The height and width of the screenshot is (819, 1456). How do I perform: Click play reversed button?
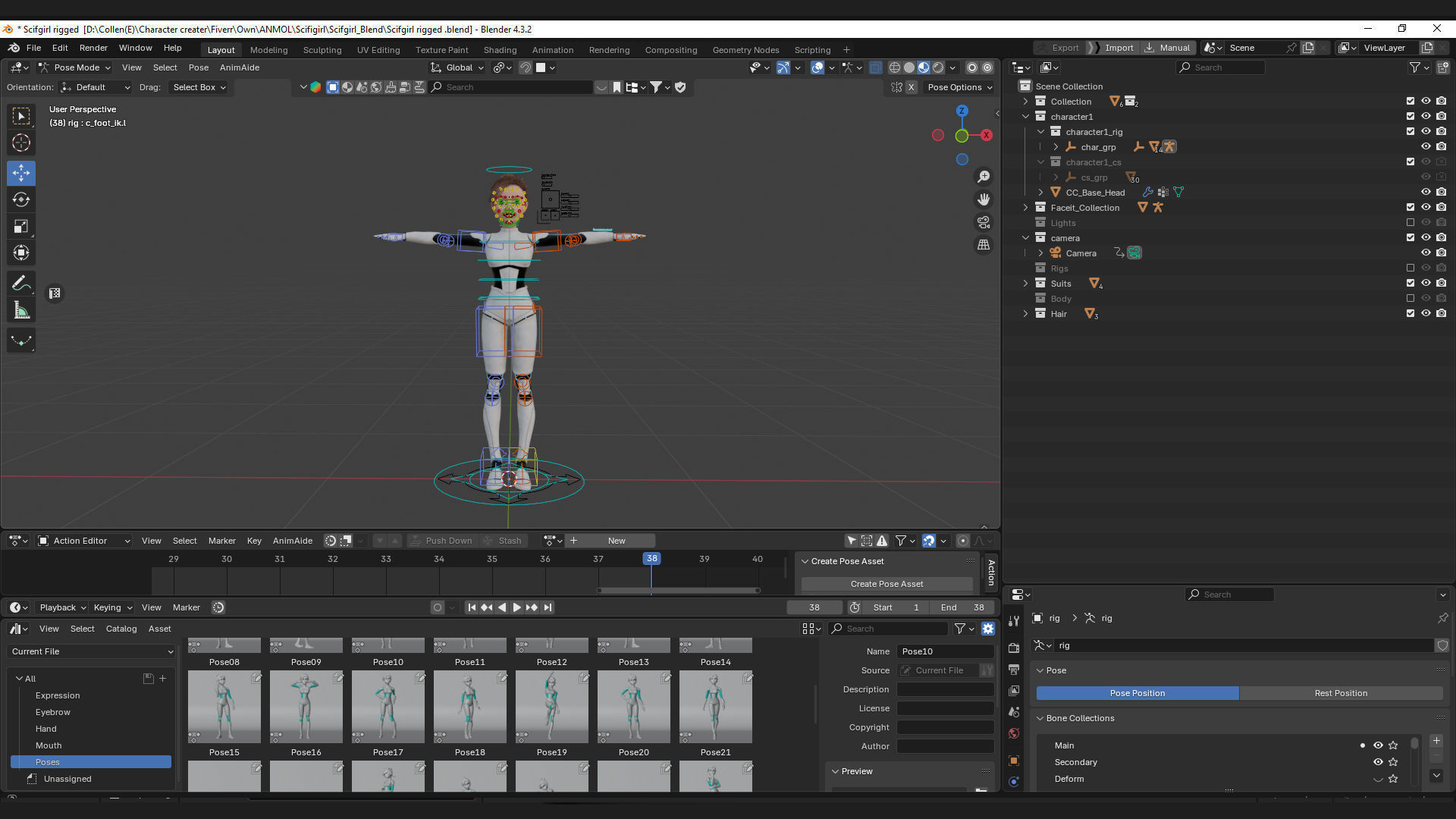coord(502,607)
